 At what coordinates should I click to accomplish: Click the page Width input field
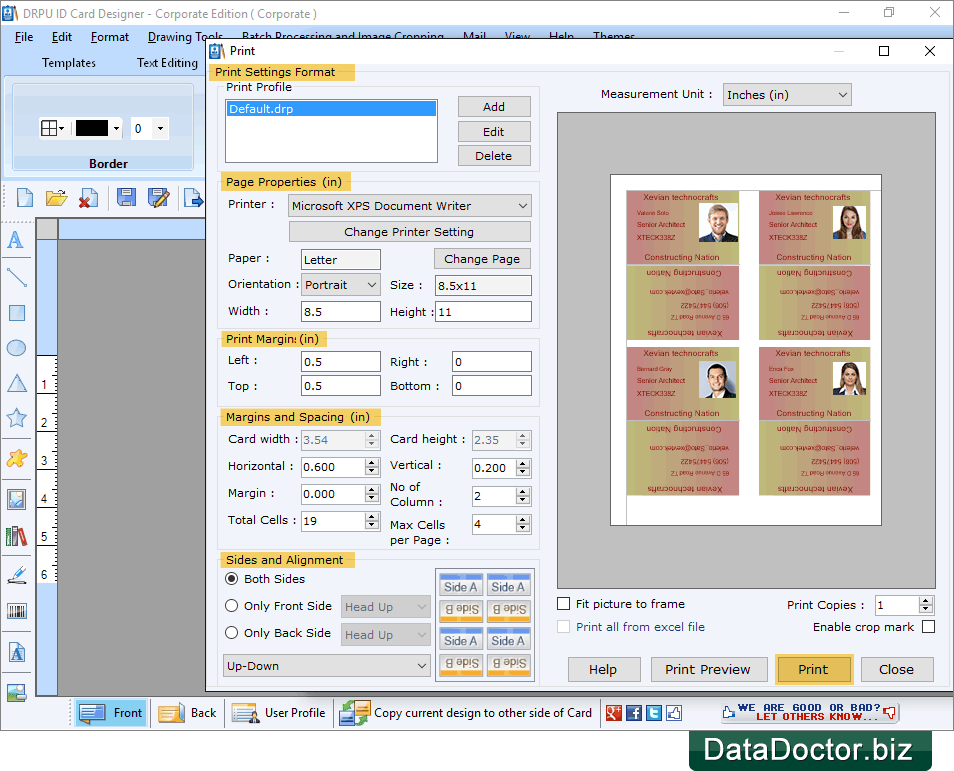coord(341,312)
